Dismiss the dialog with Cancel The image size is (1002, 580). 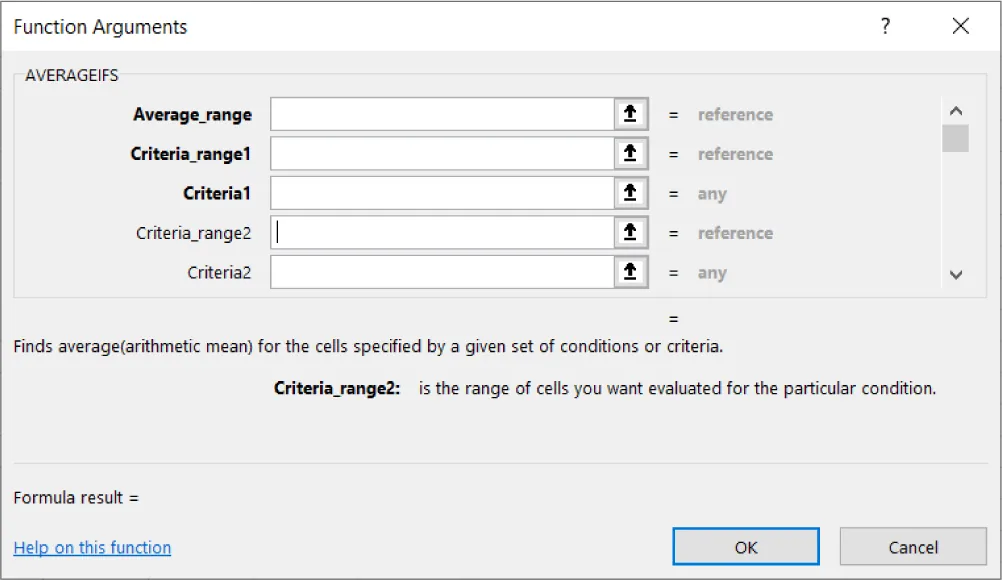pyautogui.click(x=911, y=547)
